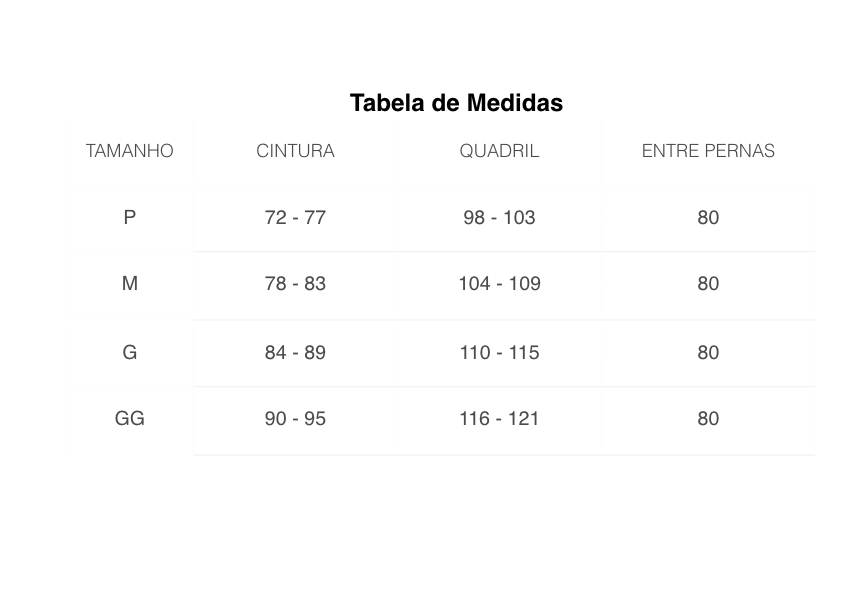
Task: Select the CINTURA column header
Action: (295, 151)
